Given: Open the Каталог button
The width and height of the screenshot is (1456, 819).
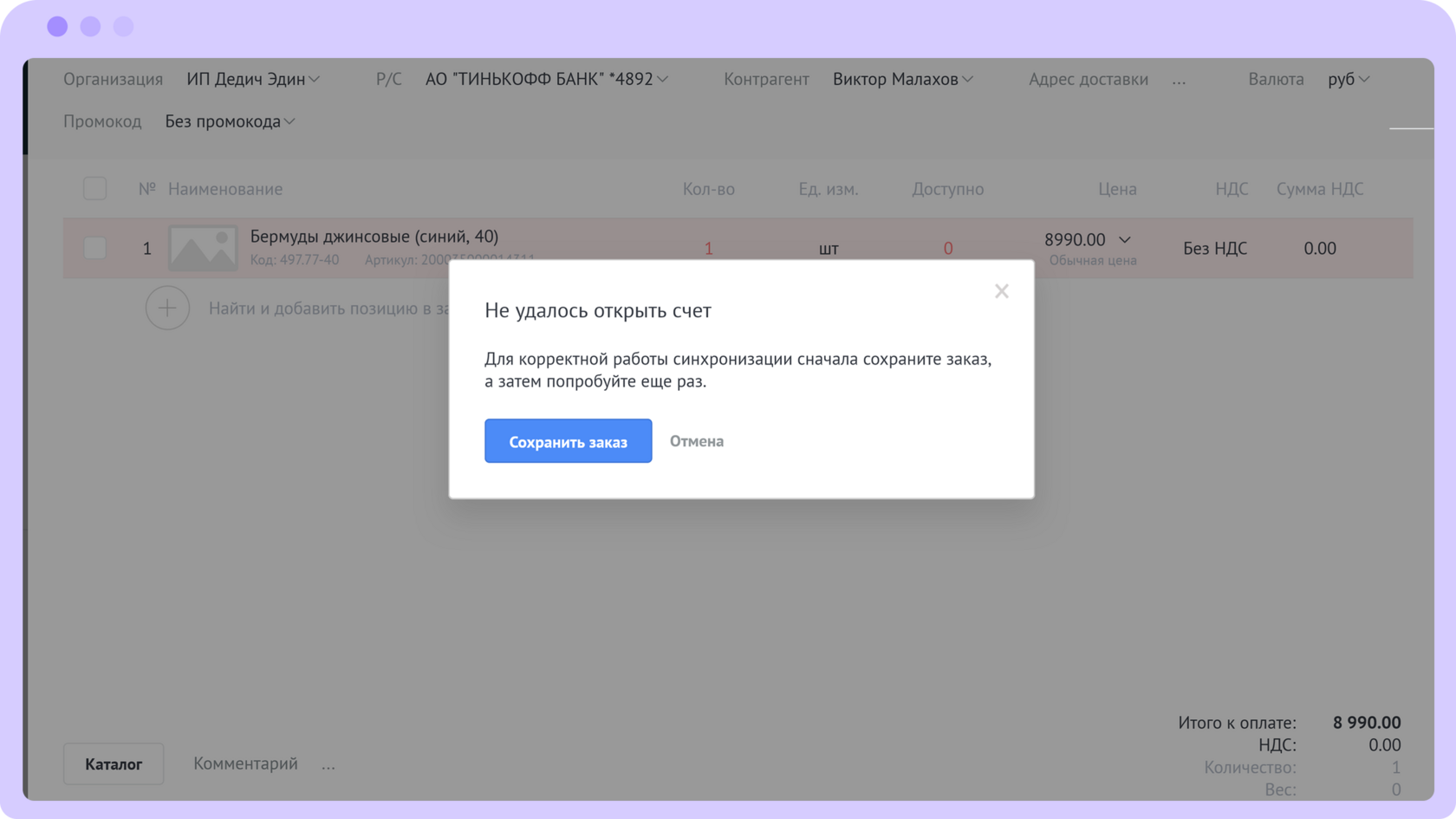Looking at the screenshot, I should (114, 764).
